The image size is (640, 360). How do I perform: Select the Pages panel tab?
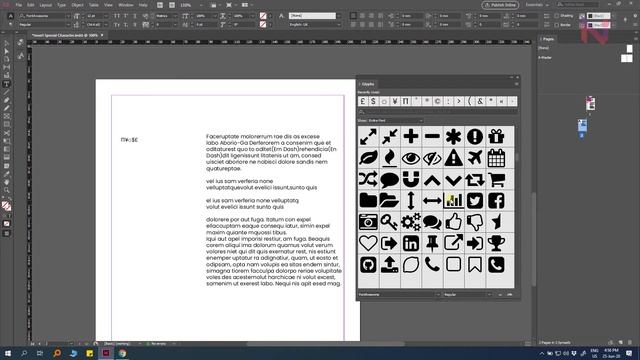pos(548,39)
